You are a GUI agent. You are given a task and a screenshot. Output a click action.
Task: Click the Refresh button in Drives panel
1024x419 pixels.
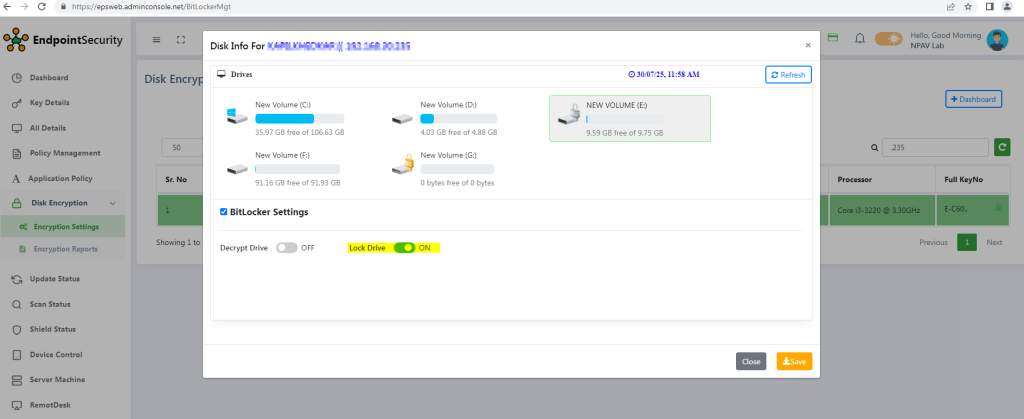pyautogui.click(x=788, y=75)
